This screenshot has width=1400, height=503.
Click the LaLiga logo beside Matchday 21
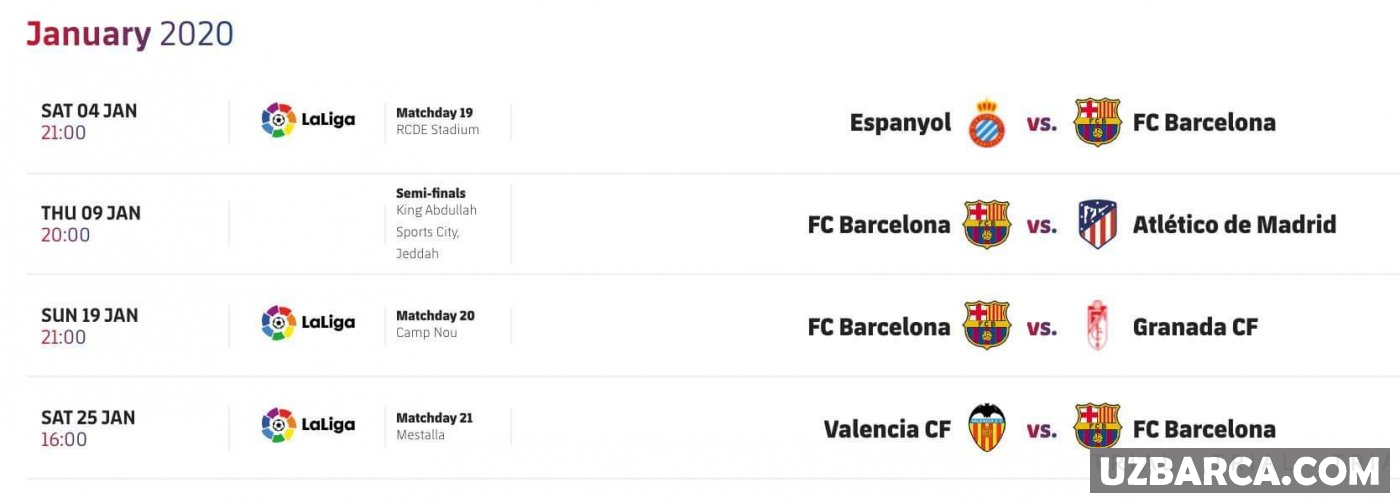click(x=308, y=425)
